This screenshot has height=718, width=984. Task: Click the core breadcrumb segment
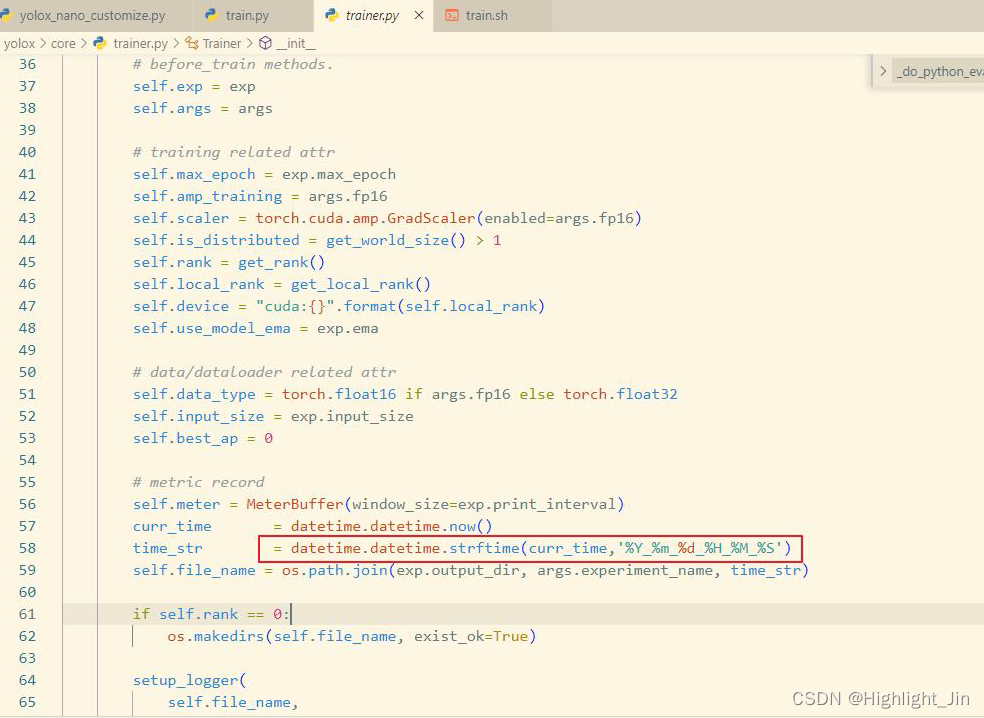(63, 43)
